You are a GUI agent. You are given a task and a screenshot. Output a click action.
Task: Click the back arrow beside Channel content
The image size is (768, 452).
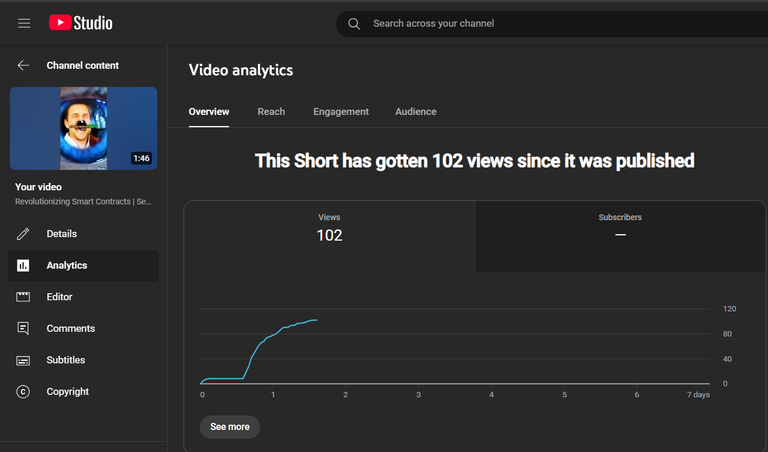[x=23, y=66]
